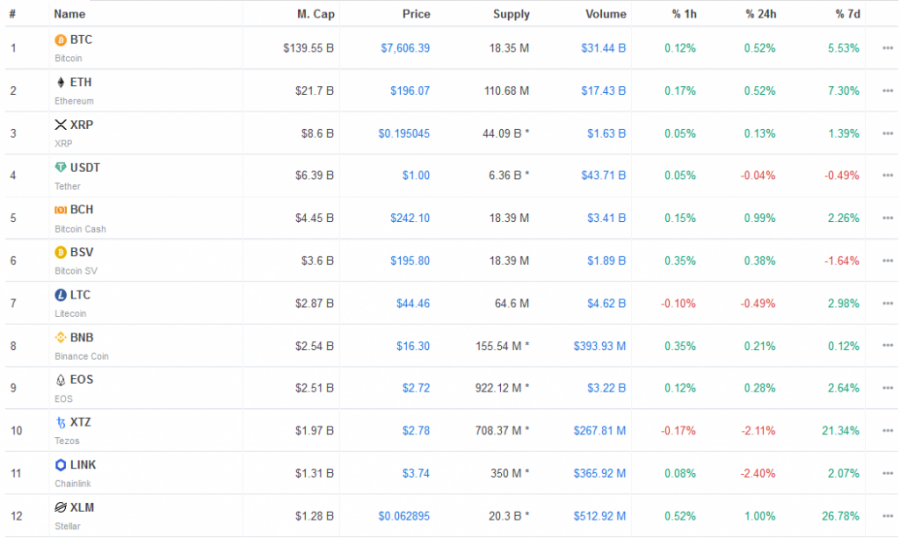Sort table by the Name column header
The height and width of the screenshot is (538, 900).
click(69, 14)
